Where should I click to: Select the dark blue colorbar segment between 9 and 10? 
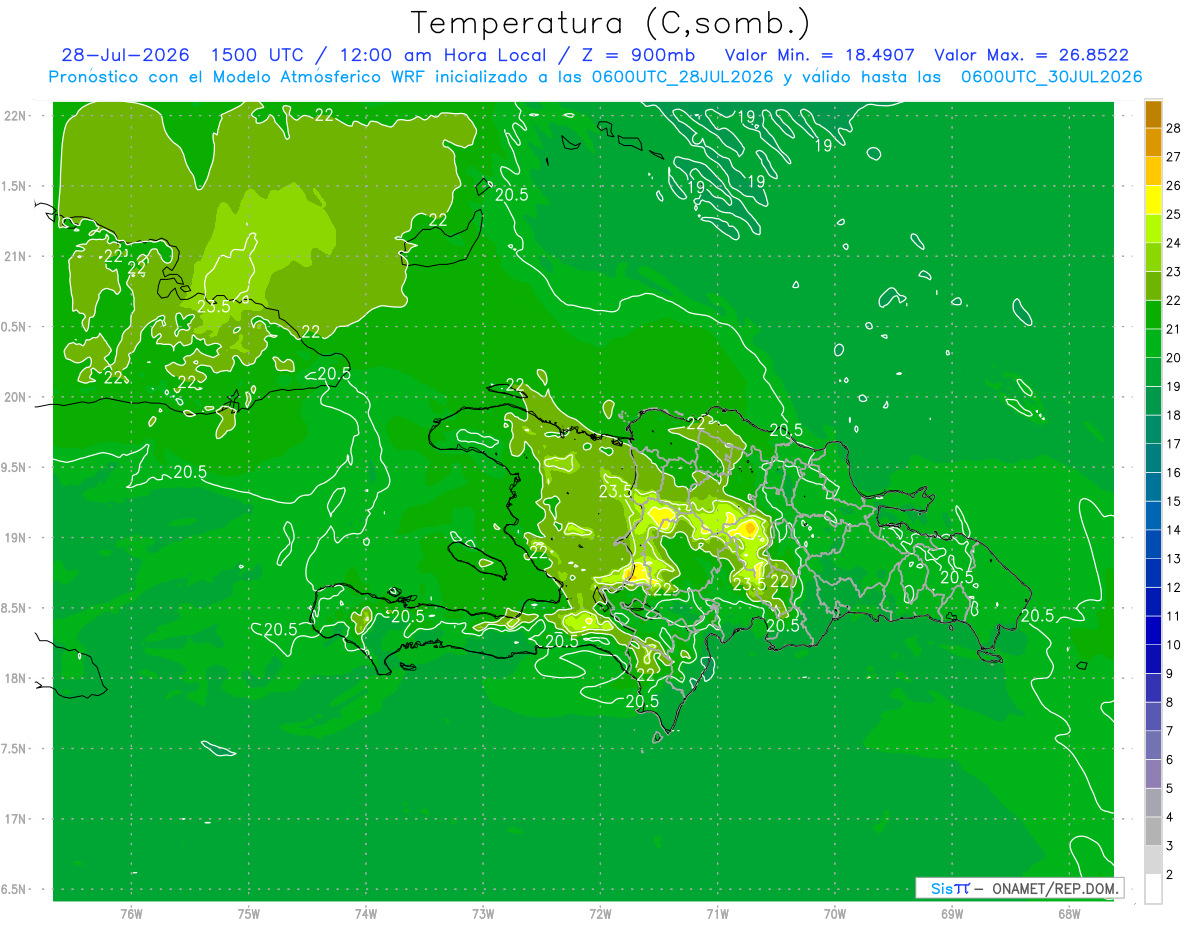coord(1153,659)
